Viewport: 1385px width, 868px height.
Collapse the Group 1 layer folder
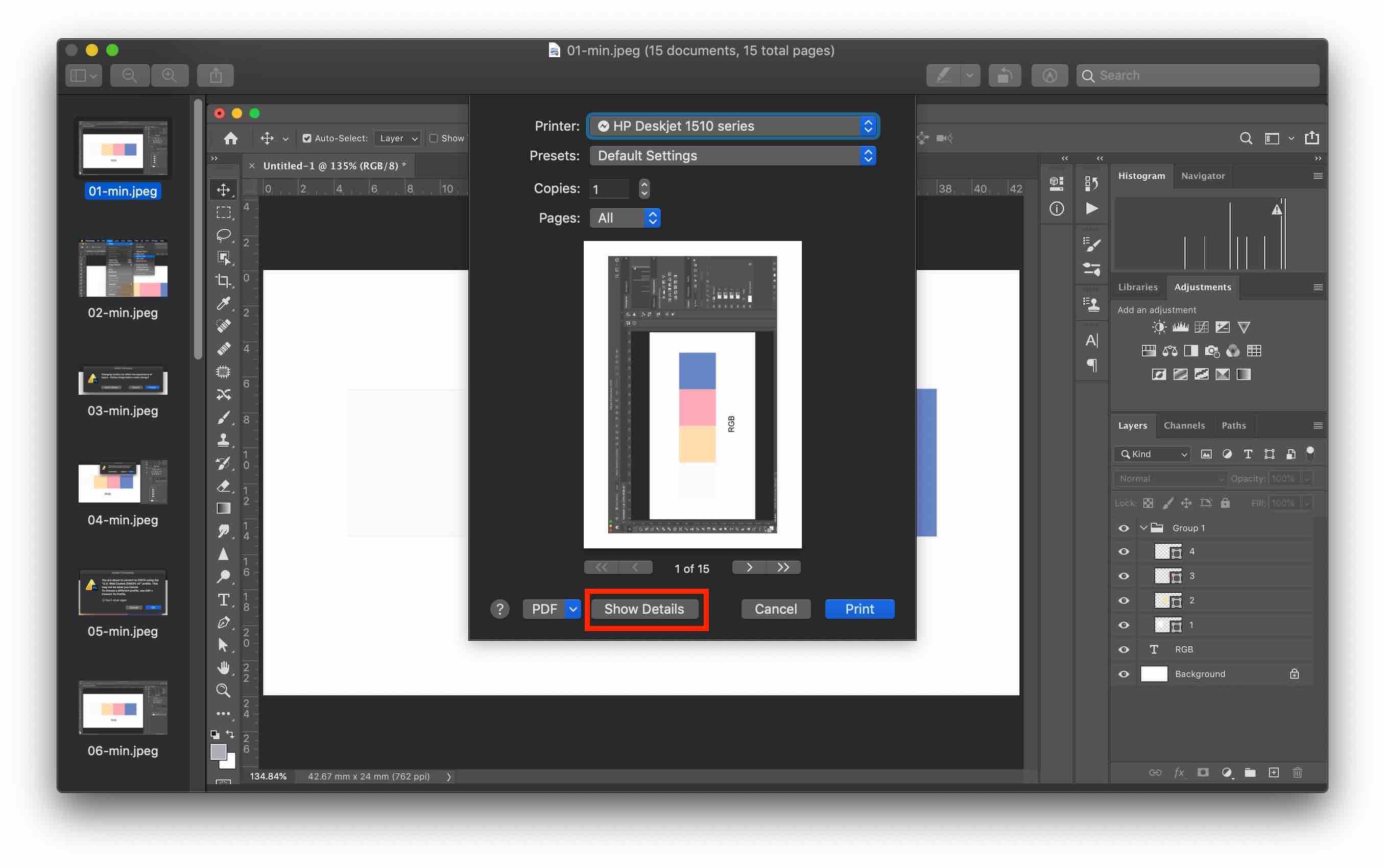(x=1143, y=528)
